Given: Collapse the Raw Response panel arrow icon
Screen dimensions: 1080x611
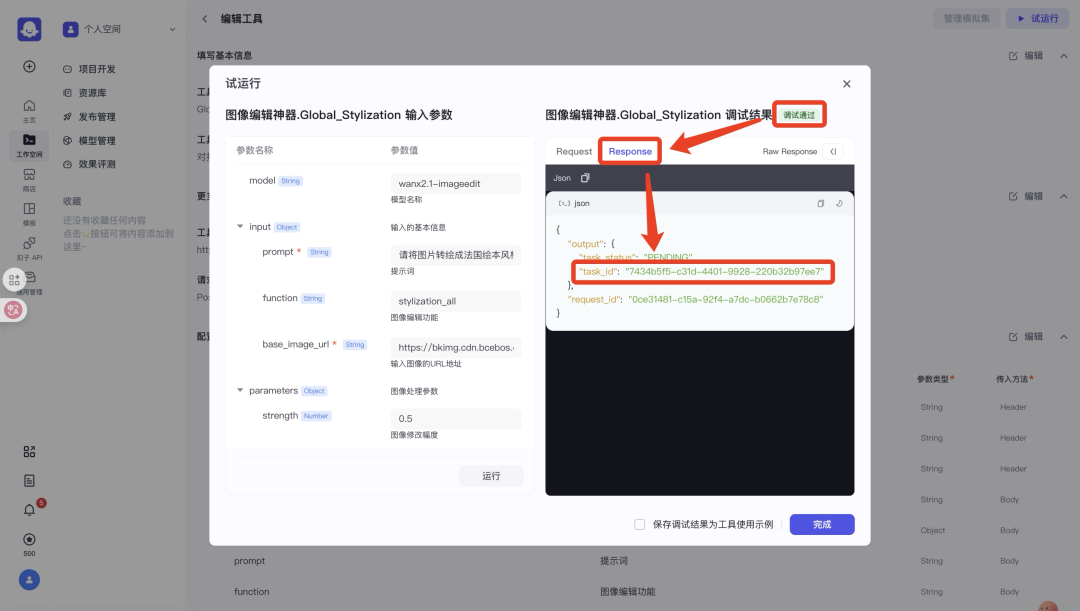Looking at the screenshot, I should point(833,152).
